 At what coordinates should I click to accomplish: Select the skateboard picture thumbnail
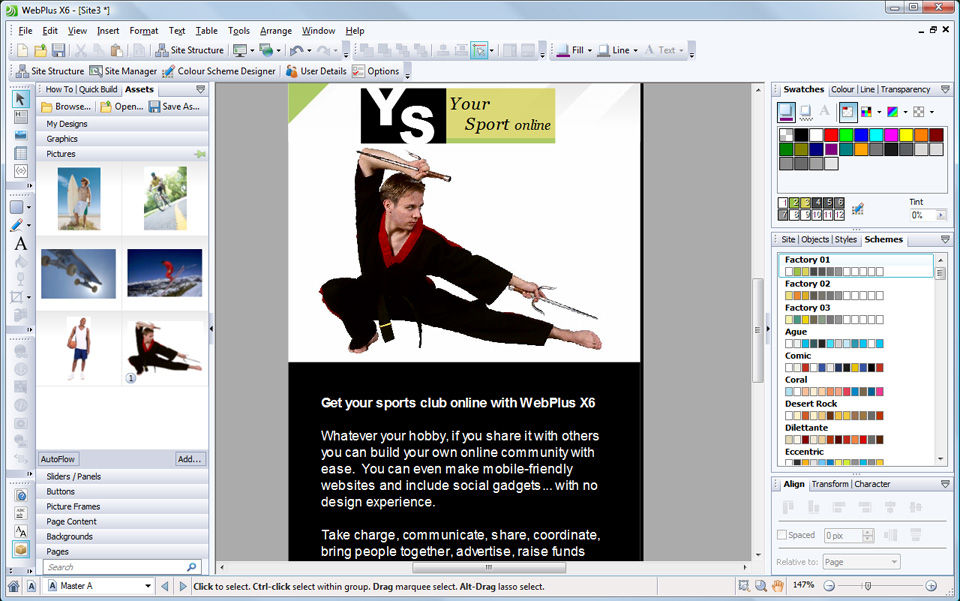[78, 273]
